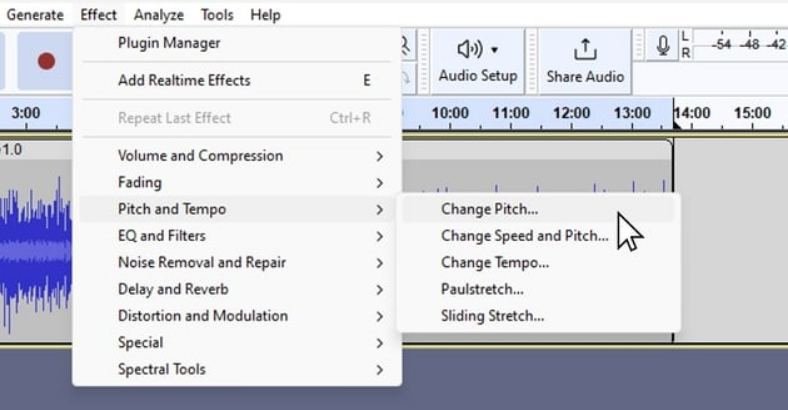The width and height of the screenshot is (788, 410).
Task: Open the Tools menu
Action: click(217, 15)
